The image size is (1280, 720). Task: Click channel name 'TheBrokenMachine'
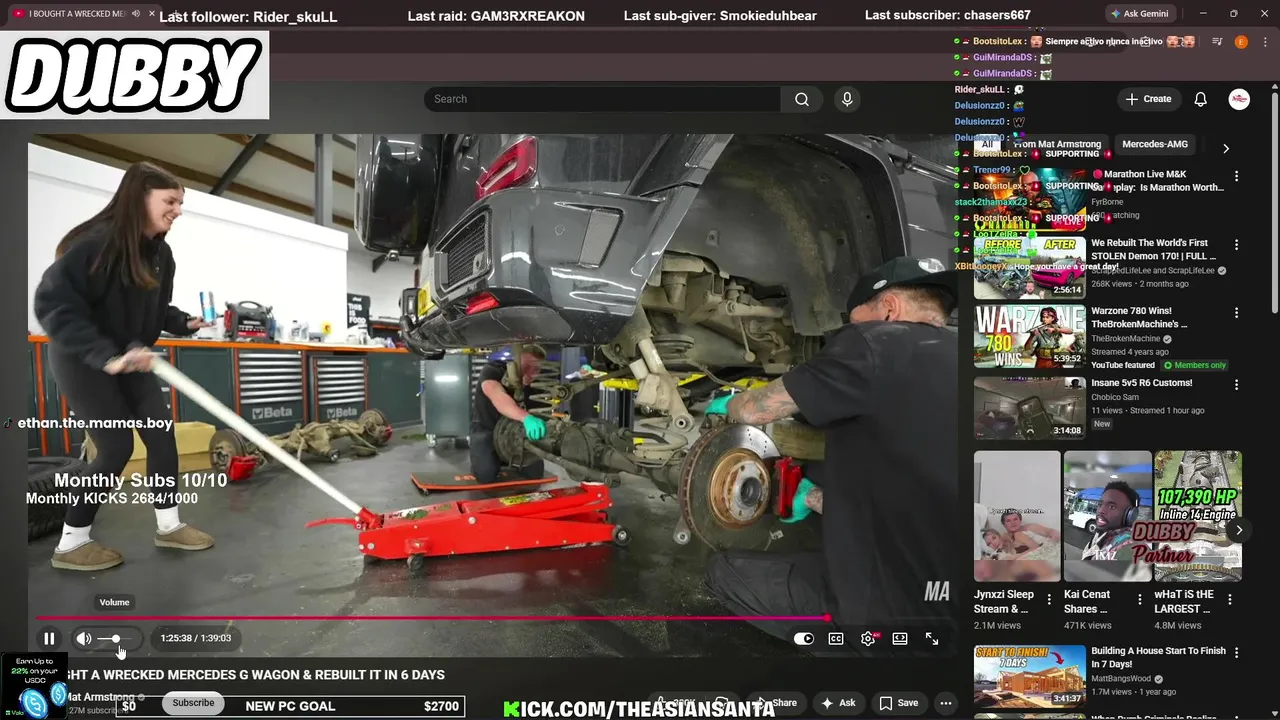point(1125,339)
